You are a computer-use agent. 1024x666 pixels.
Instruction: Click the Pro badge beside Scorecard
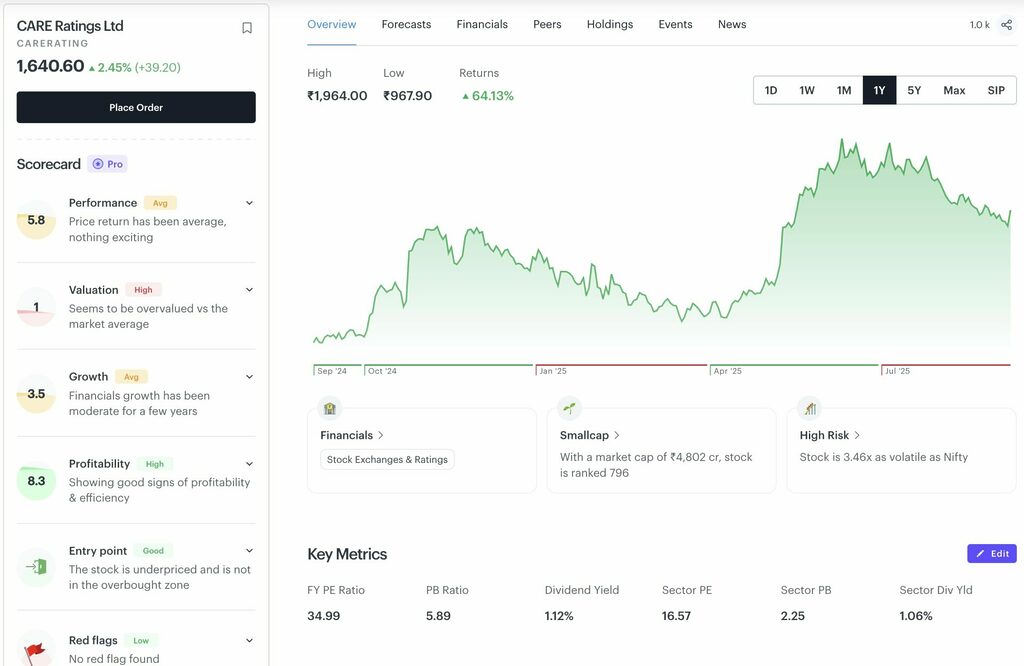pyautogui.click(x=108, y=164)
